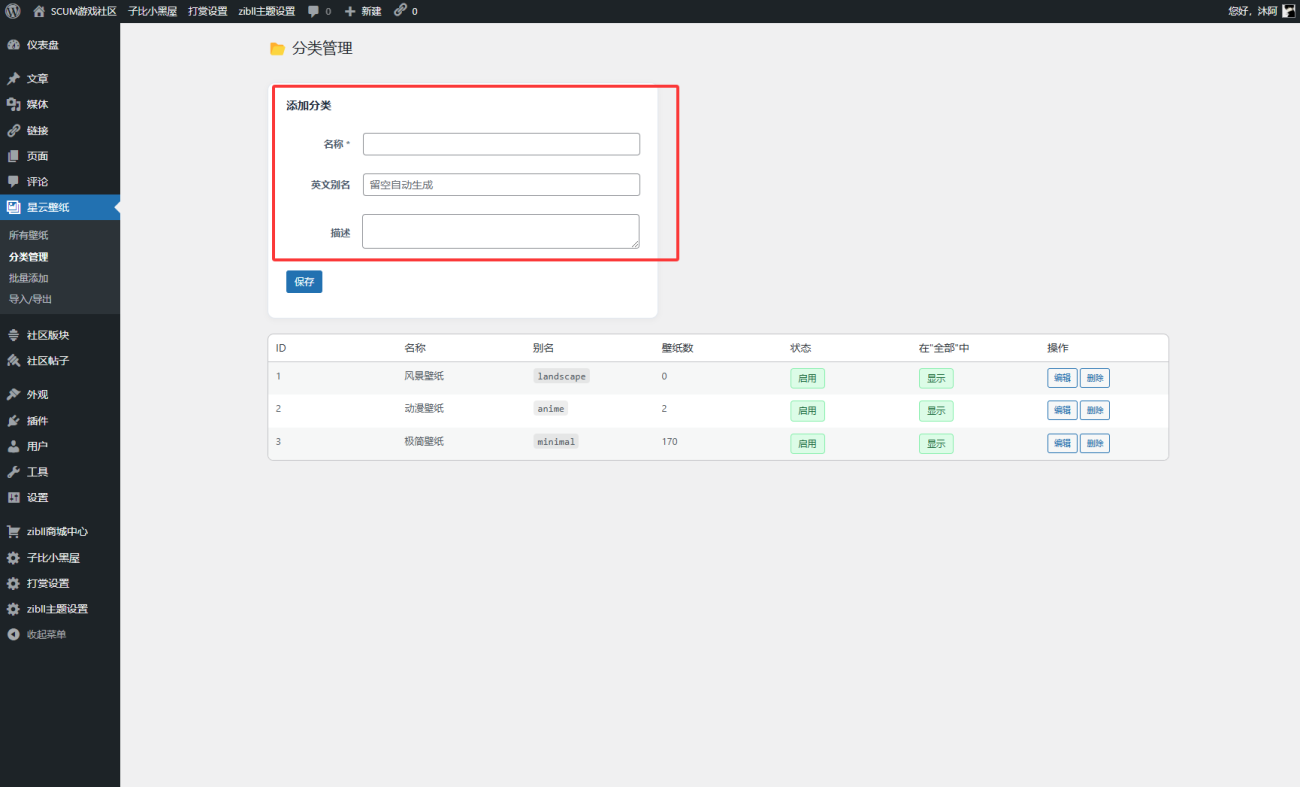Open 分类管理 submenu item
Viewport: 1300px width, 787px height.
click(28, 257)
